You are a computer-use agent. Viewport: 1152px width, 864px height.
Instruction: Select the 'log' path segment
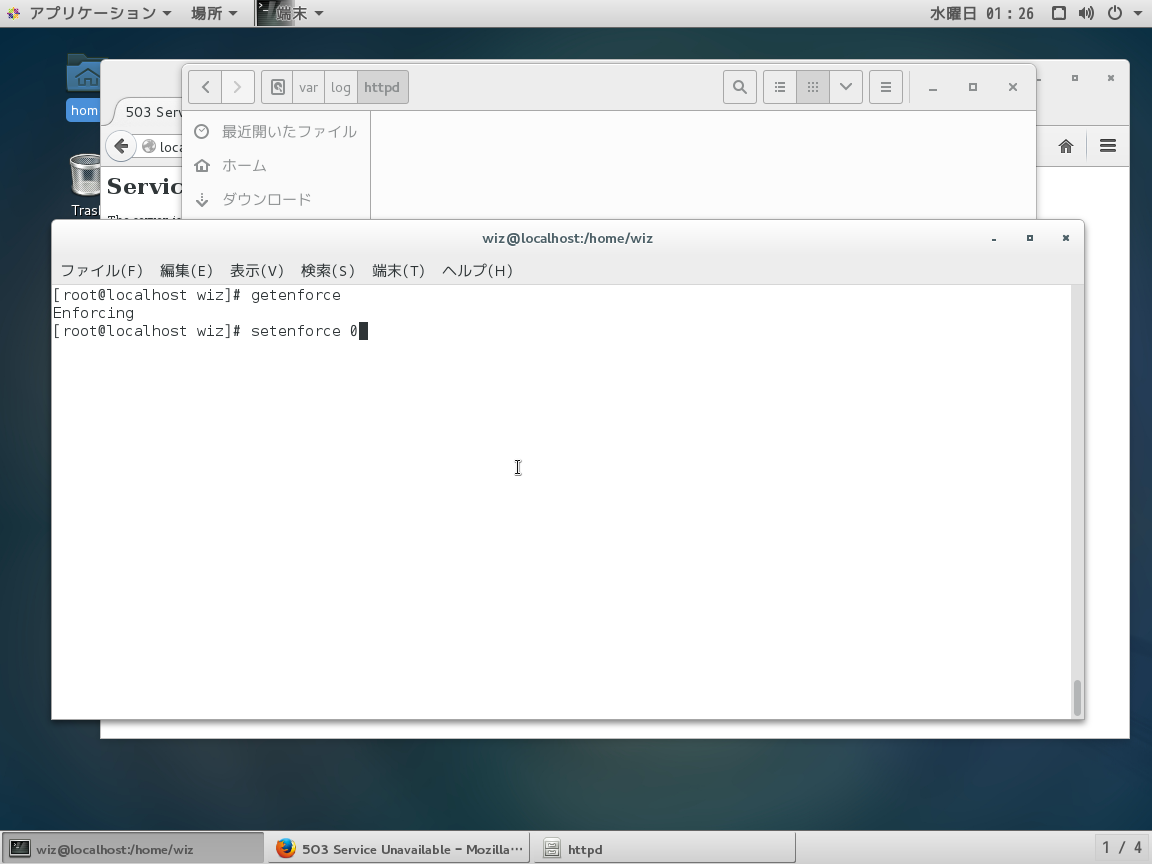click(x=340, y=87)
